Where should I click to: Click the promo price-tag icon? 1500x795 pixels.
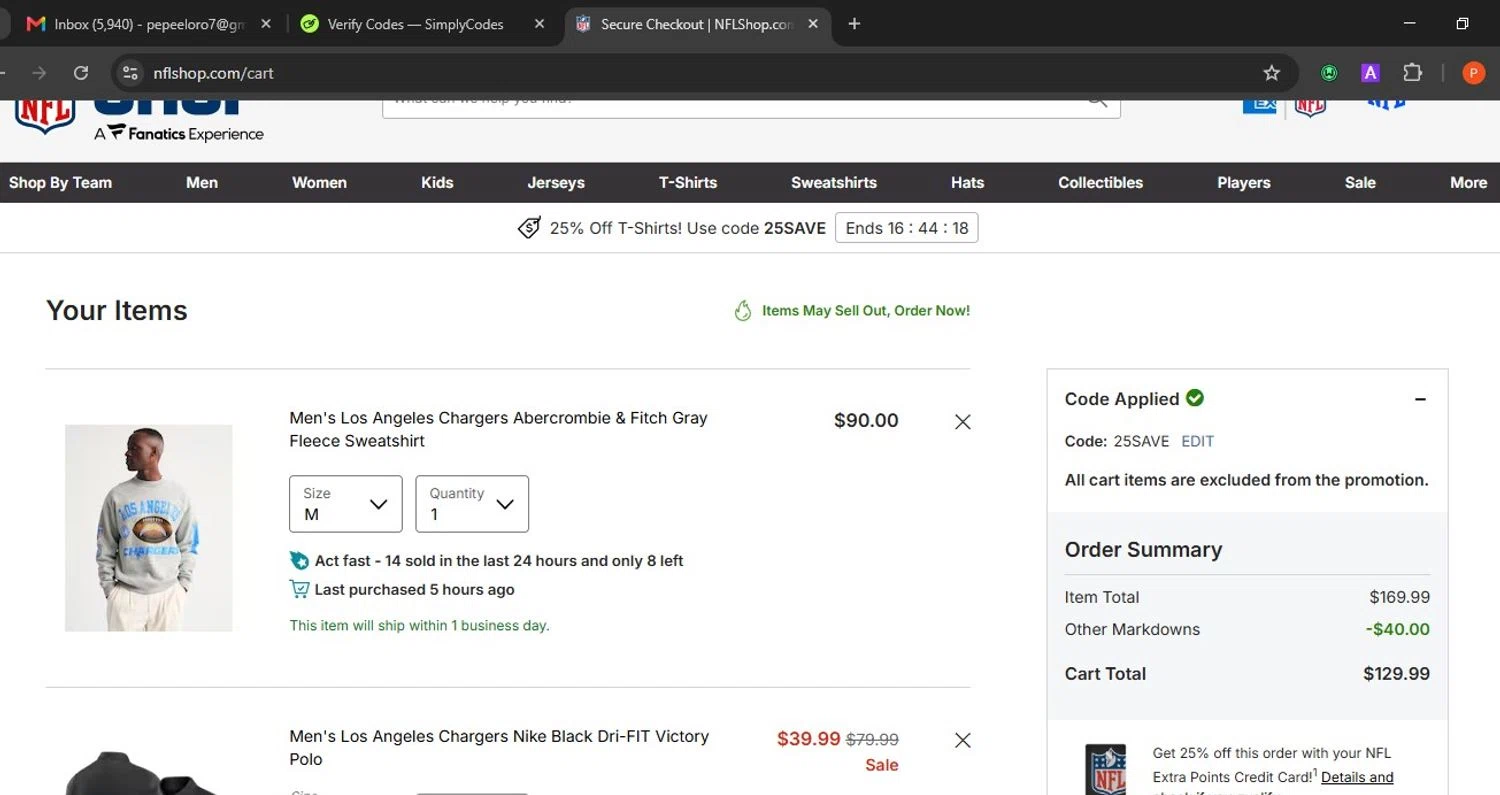point(529,228)
